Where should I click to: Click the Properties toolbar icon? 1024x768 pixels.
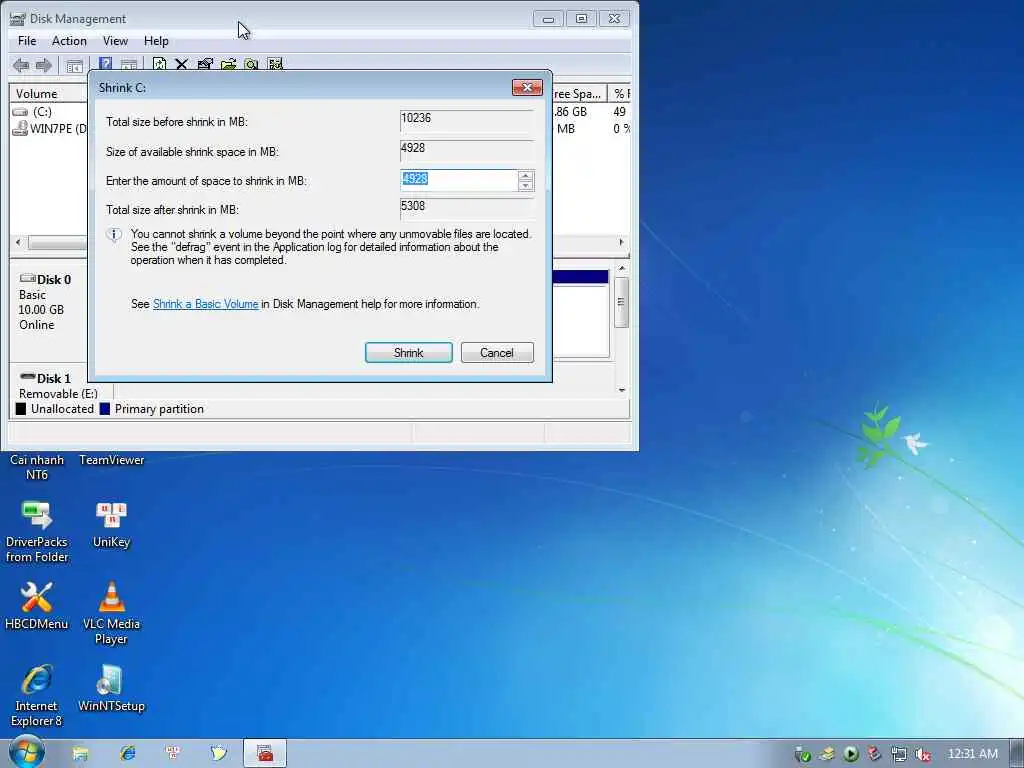click(205, 64)
